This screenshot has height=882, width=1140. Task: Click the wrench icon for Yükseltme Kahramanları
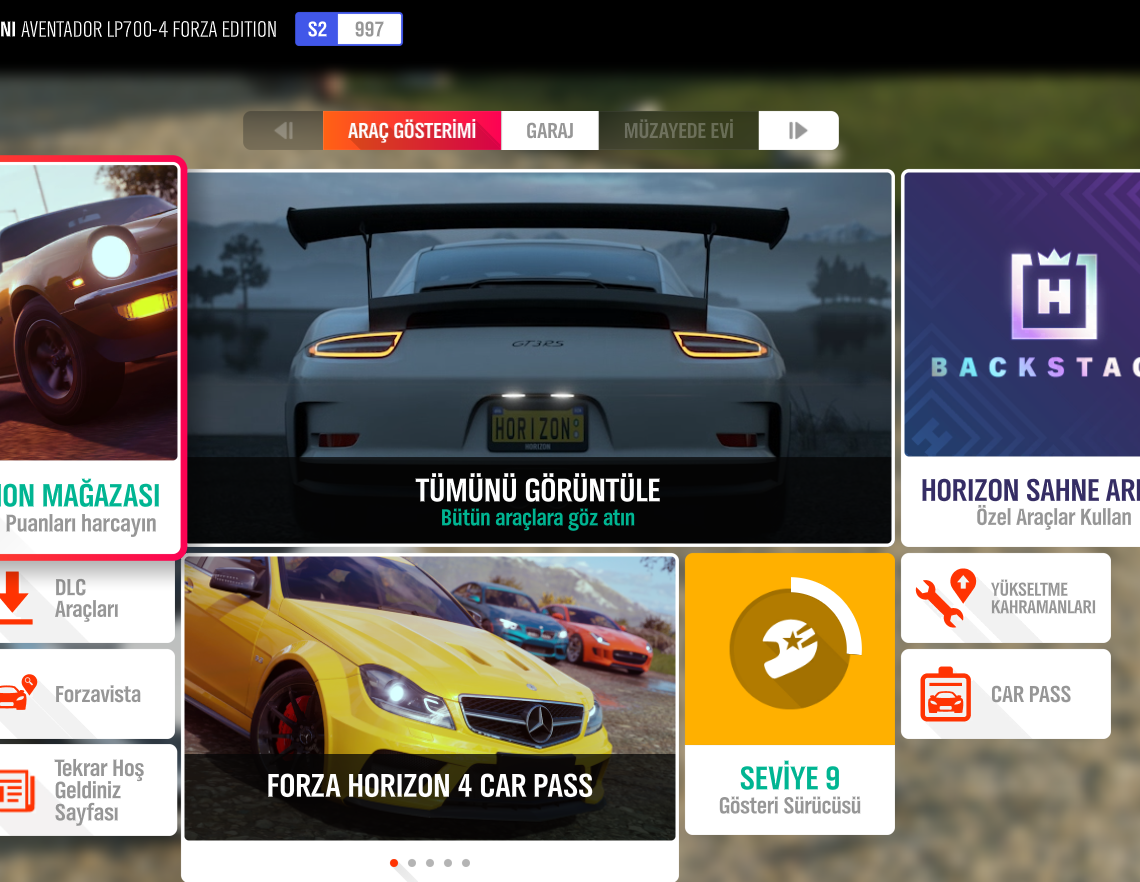coord(945,598)
